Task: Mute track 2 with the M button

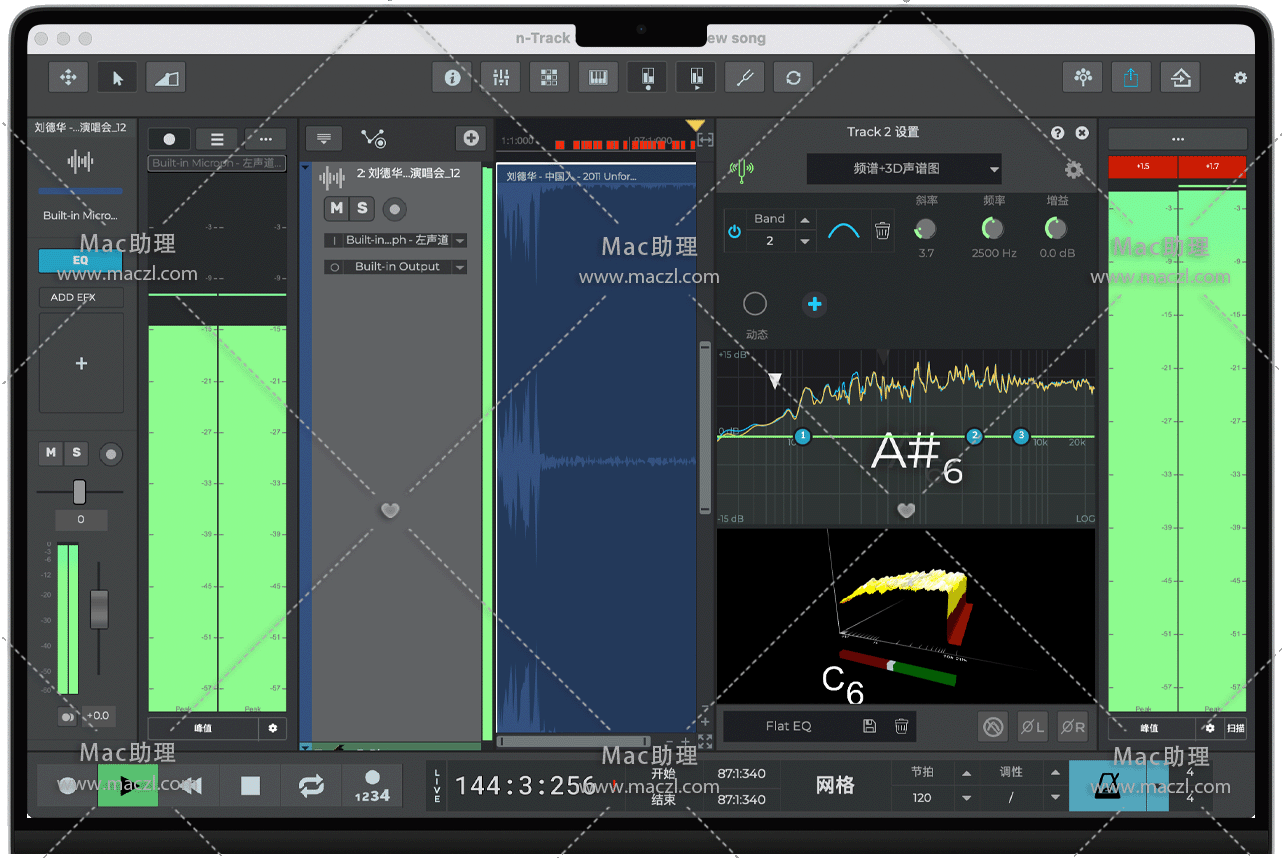Action: [x=336, y=208]
